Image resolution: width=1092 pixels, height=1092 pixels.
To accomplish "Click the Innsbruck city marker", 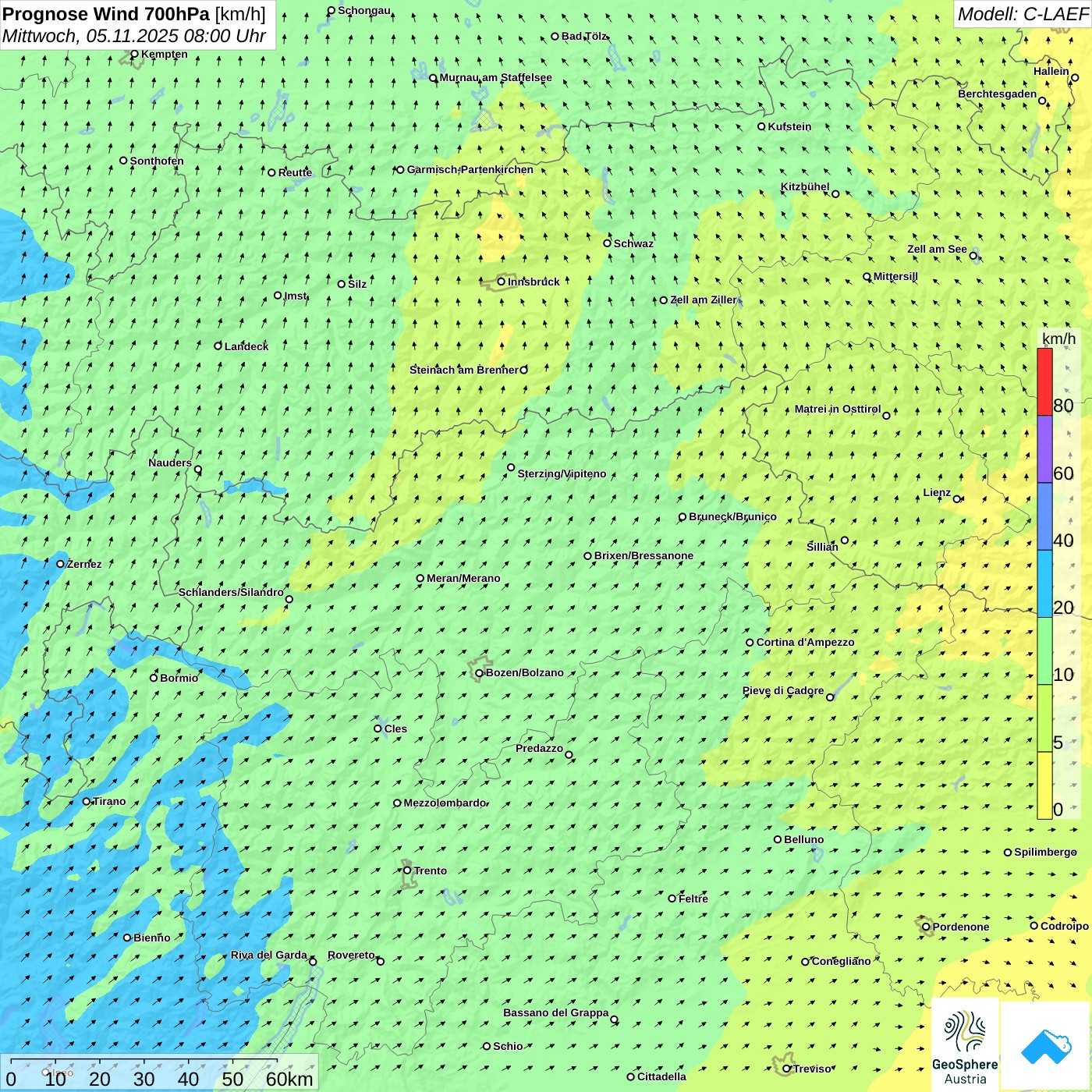I will point(502,282).
